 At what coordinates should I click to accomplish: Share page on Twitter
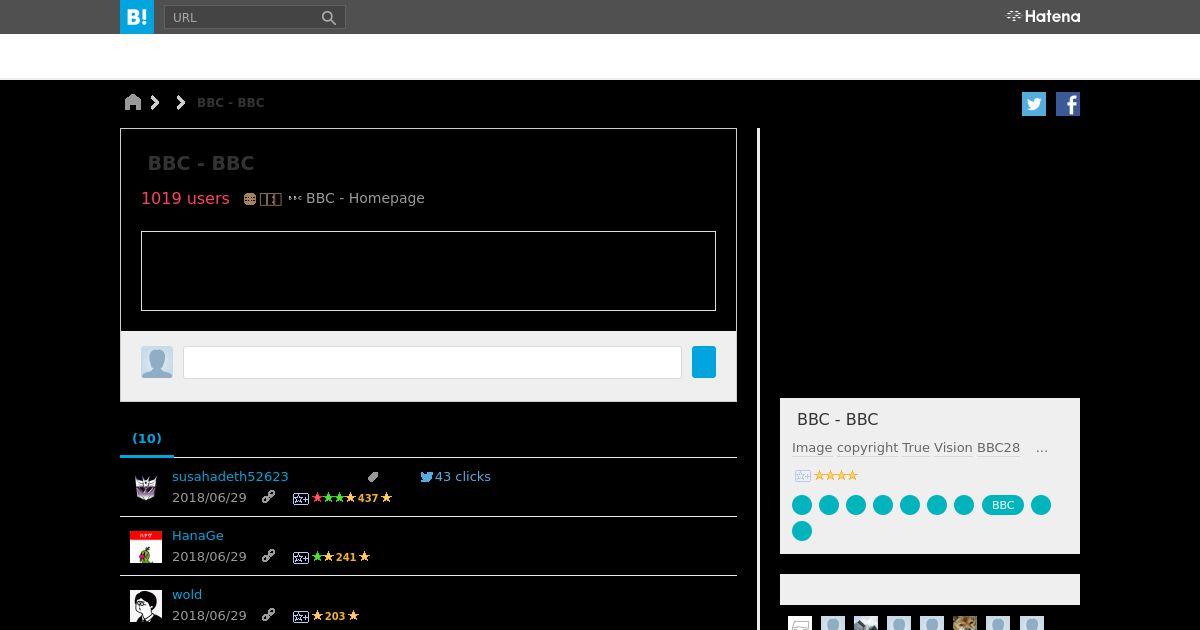(x=1034, y=104)
